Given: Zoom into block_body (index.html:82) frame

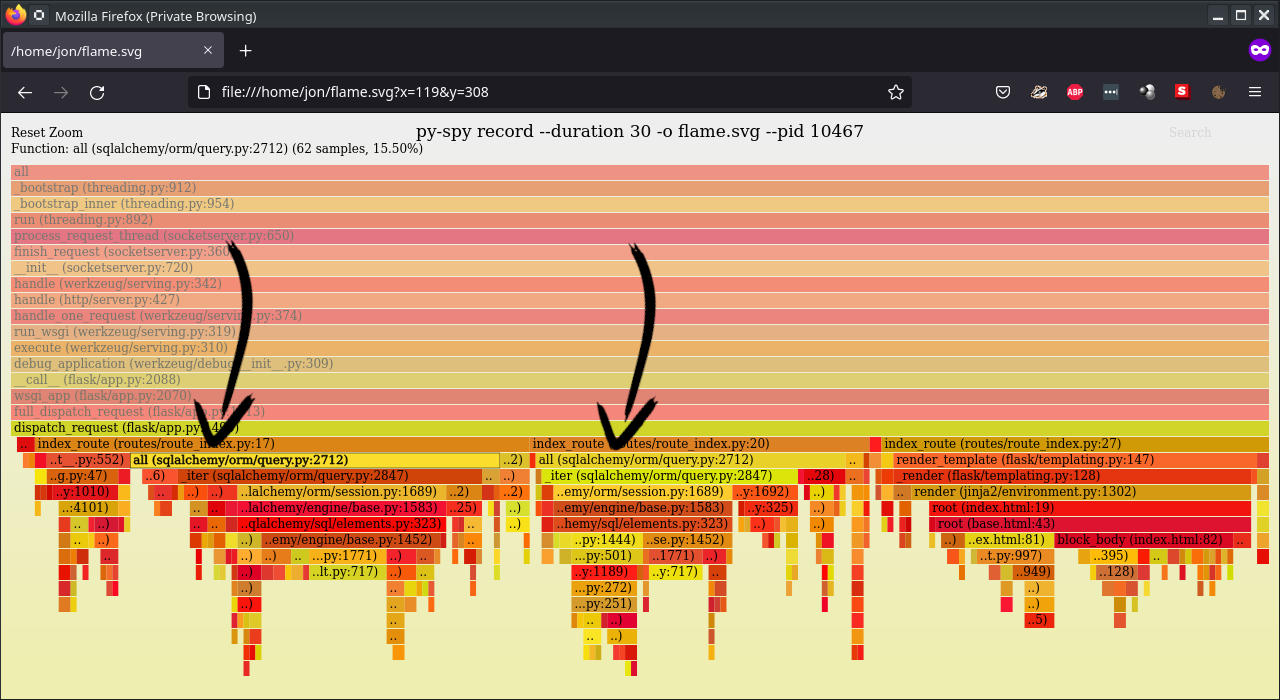Looking at the screenshot, I should coord(1140,540).
